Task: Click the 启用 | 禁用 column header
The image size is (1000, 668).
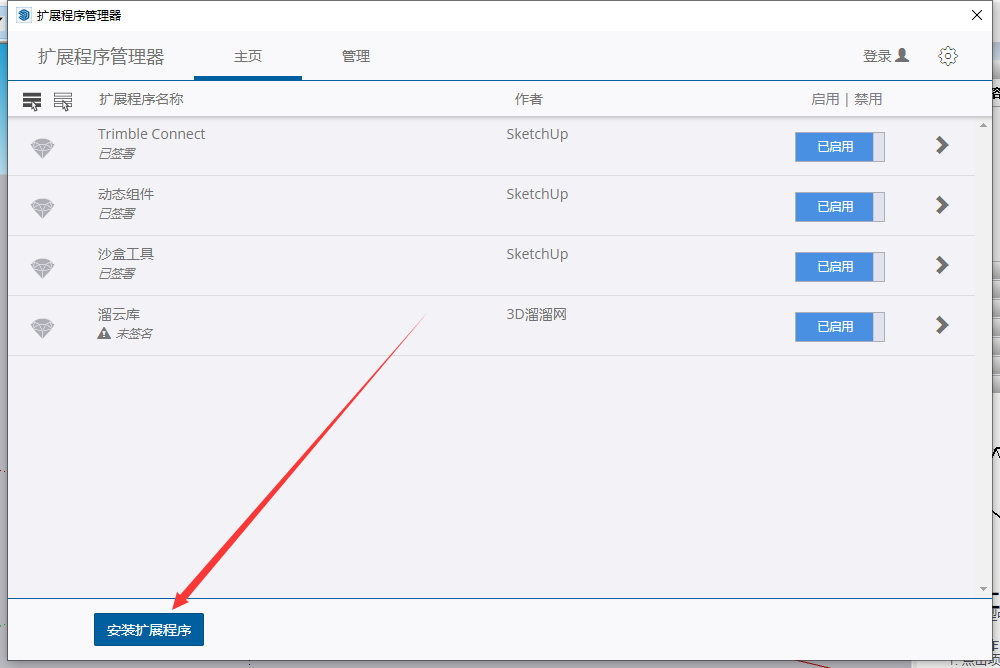Action: coord(846,99)
